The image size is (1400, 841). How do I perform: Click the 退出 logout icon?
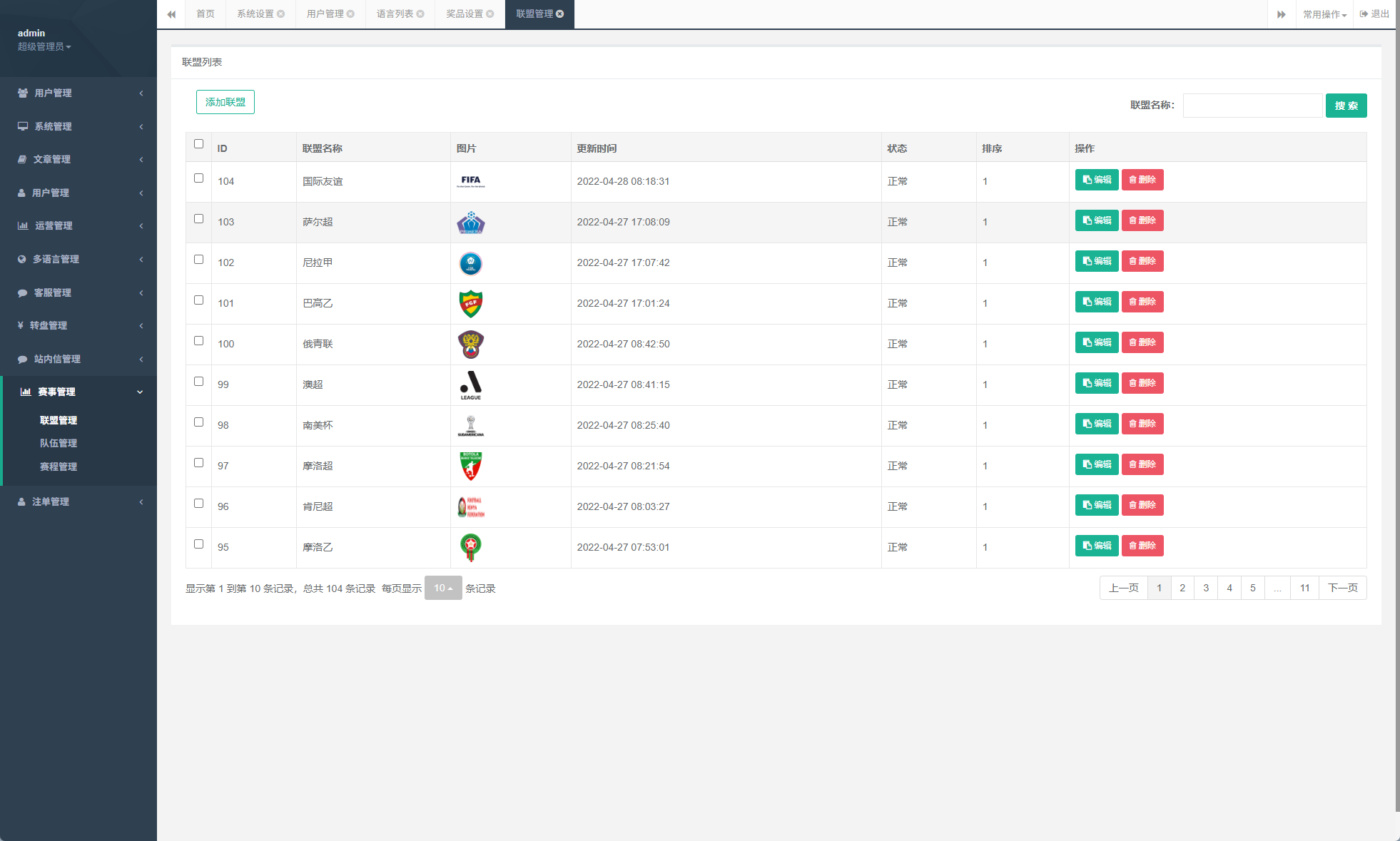tap(1364, 14)
